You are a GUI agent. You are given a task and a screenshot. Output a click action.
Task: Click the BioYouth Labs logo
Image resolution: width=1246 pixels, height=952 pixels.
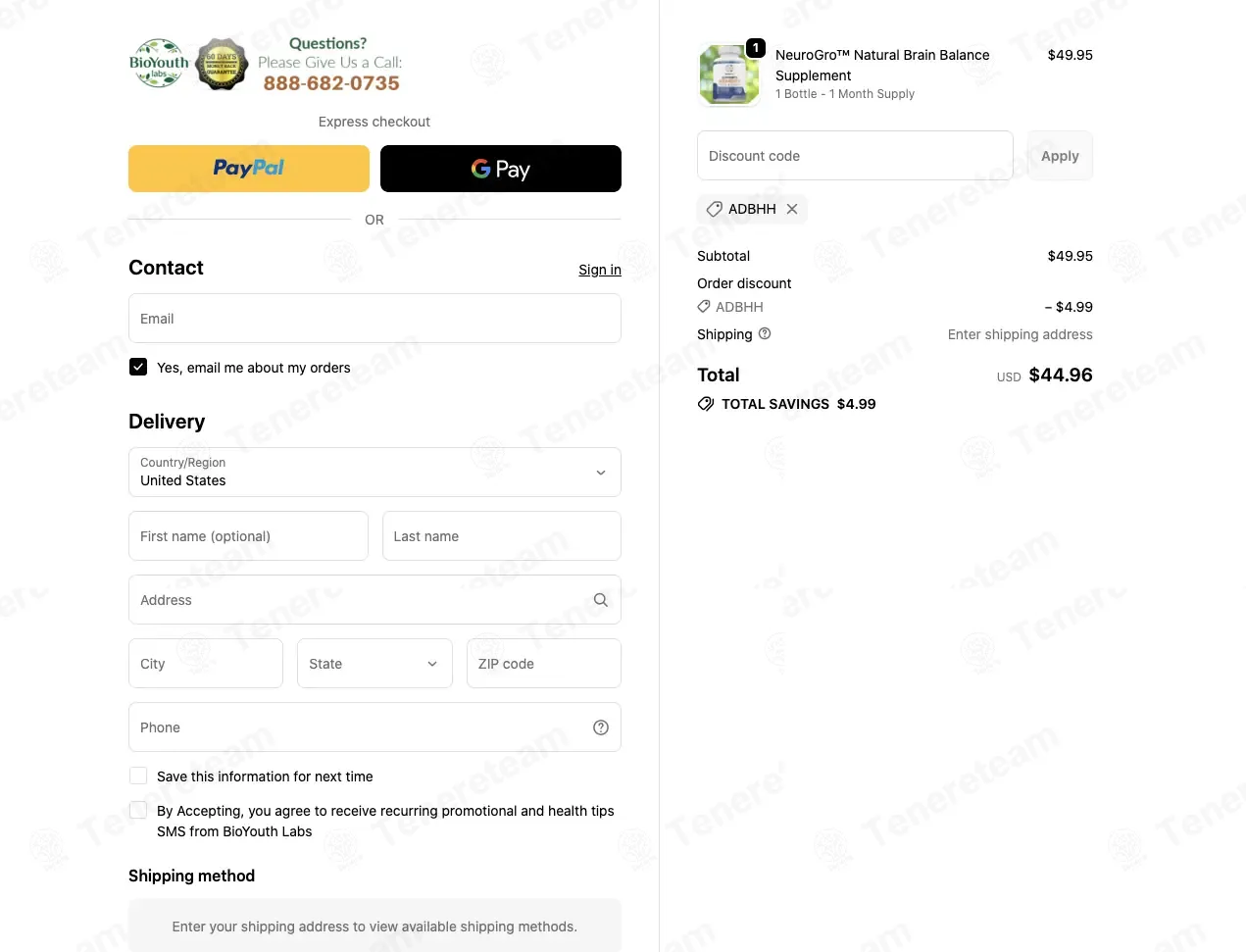159,64
